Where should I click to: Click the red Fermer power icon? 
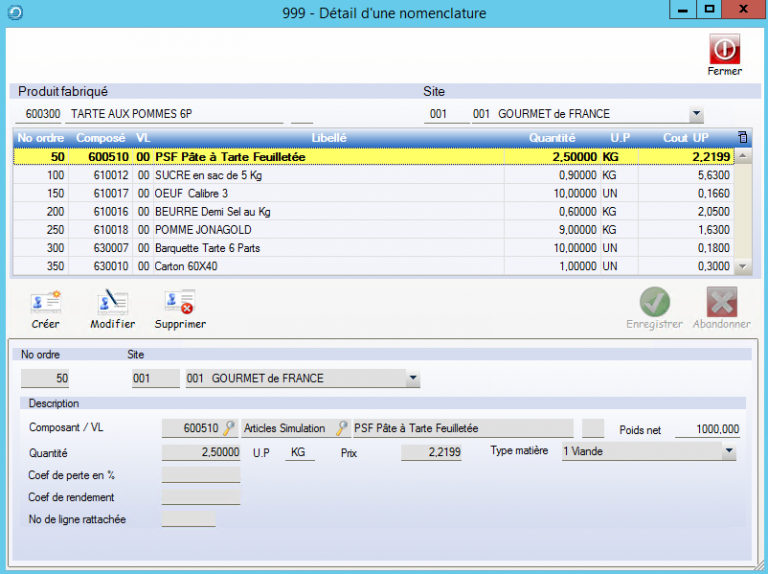724,50
